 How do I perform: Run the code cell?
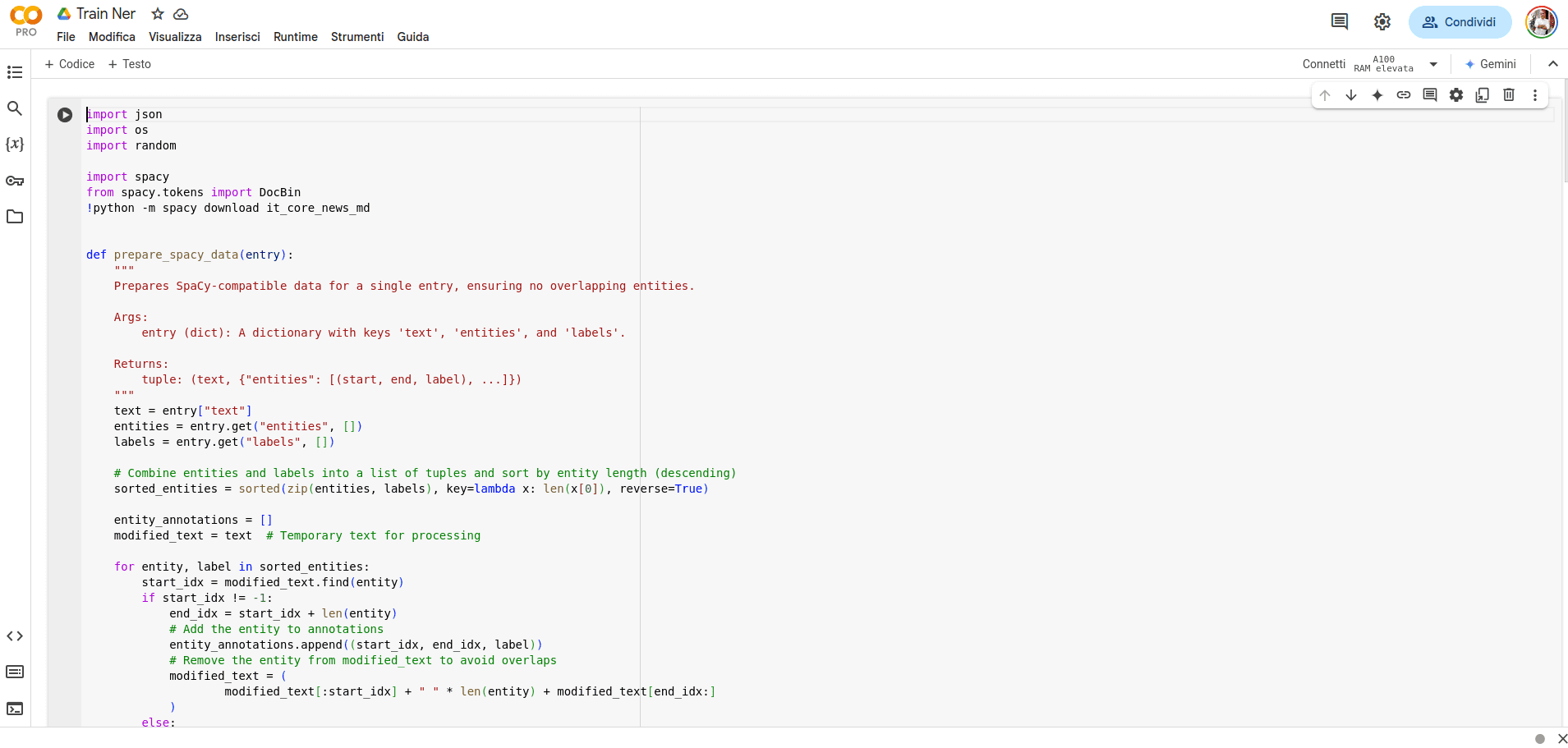click(x=64, y=115)
